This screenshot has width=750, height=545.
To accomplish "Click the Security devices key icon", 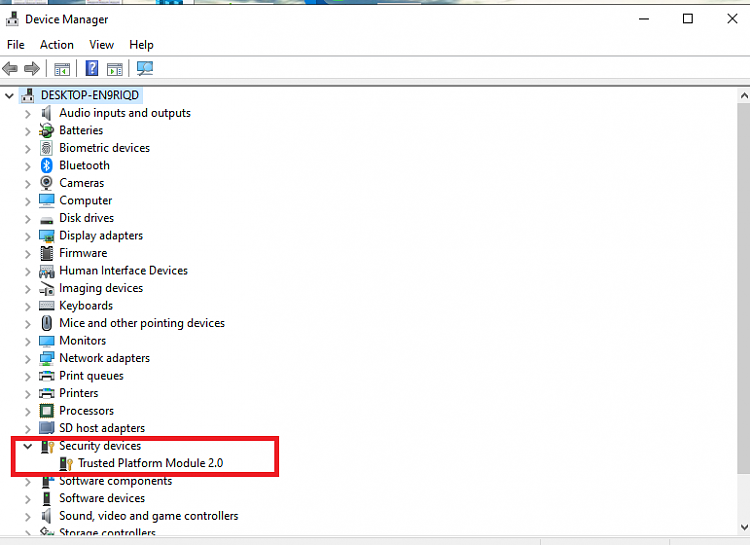I will point(48,446).
